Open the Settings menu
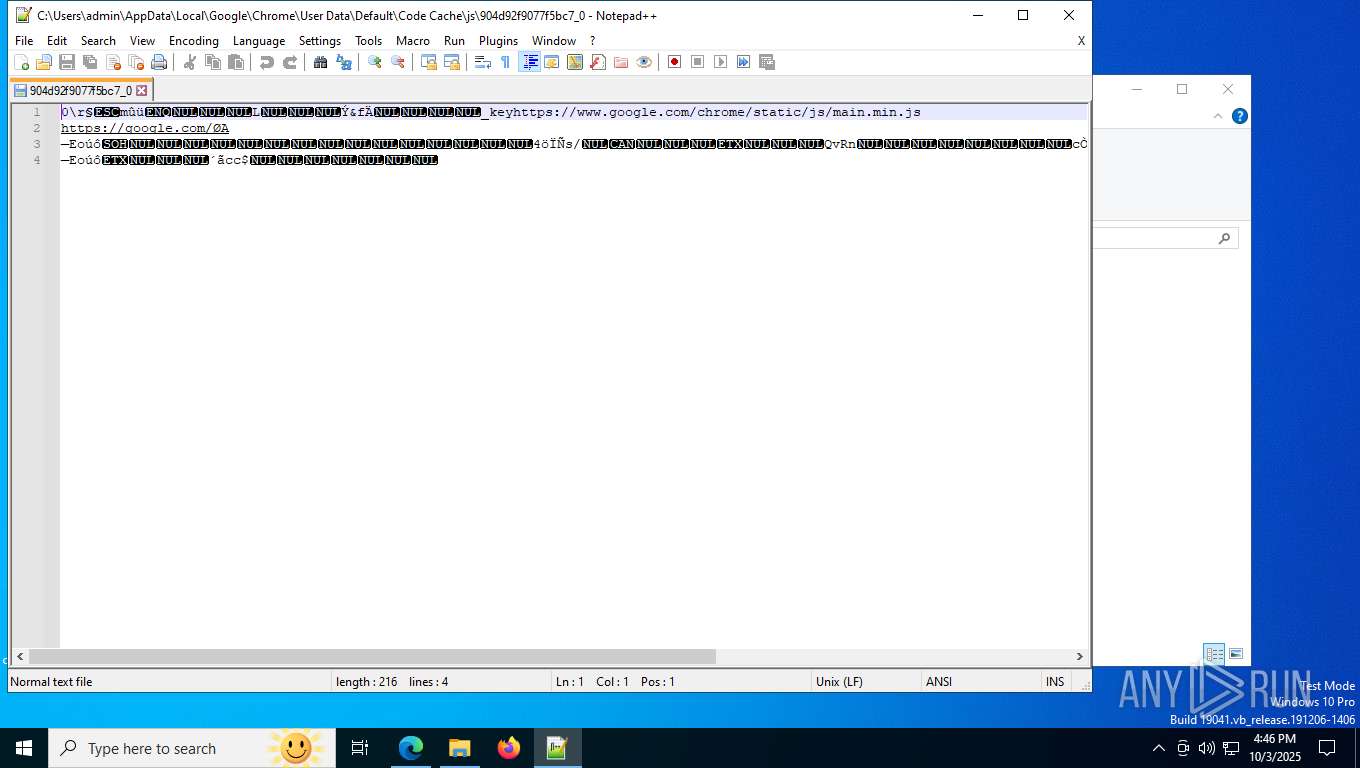 [x=320, y=41]
